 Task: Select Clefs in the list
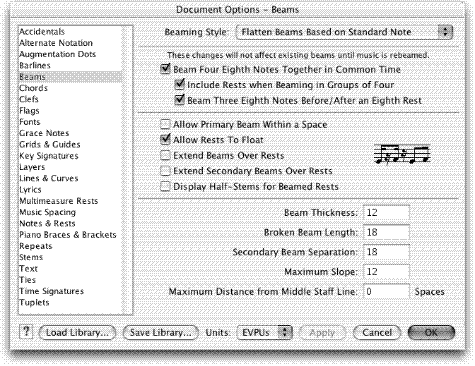70,99
